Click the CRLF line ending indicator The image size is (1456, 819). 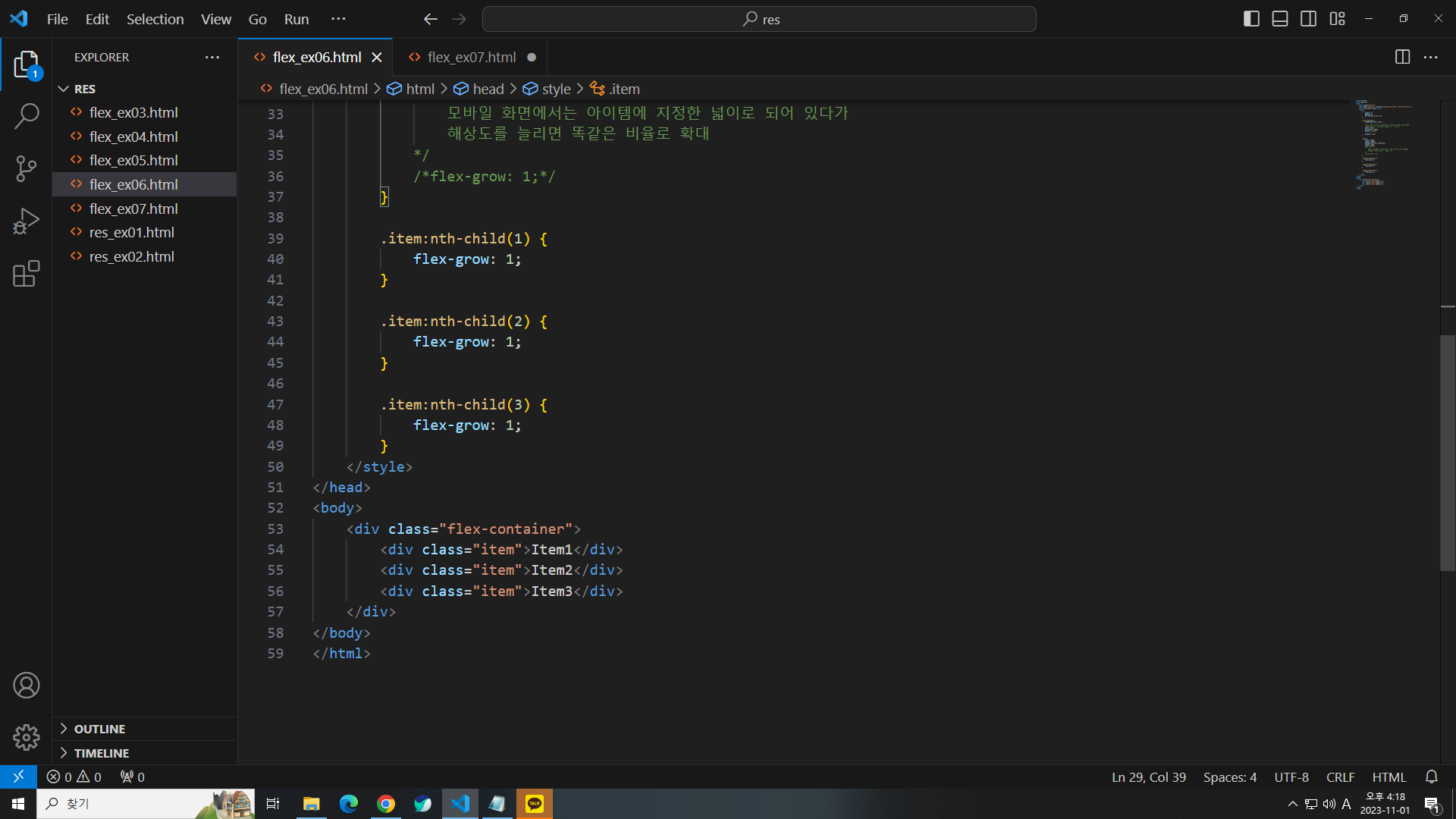pyautogui.click(x=1340, y=777)
